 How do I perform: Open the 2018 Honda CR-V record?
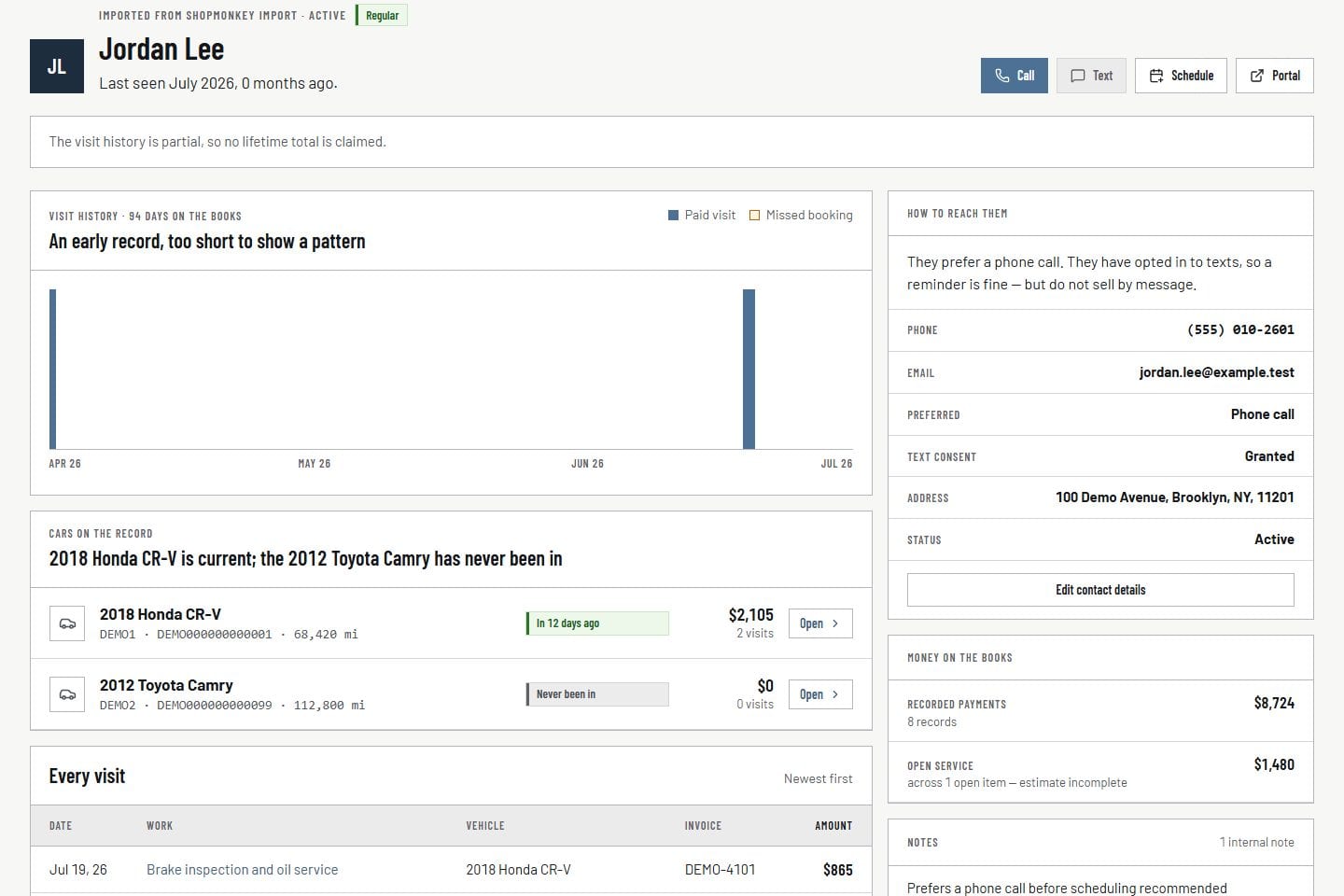coord(820,623)
